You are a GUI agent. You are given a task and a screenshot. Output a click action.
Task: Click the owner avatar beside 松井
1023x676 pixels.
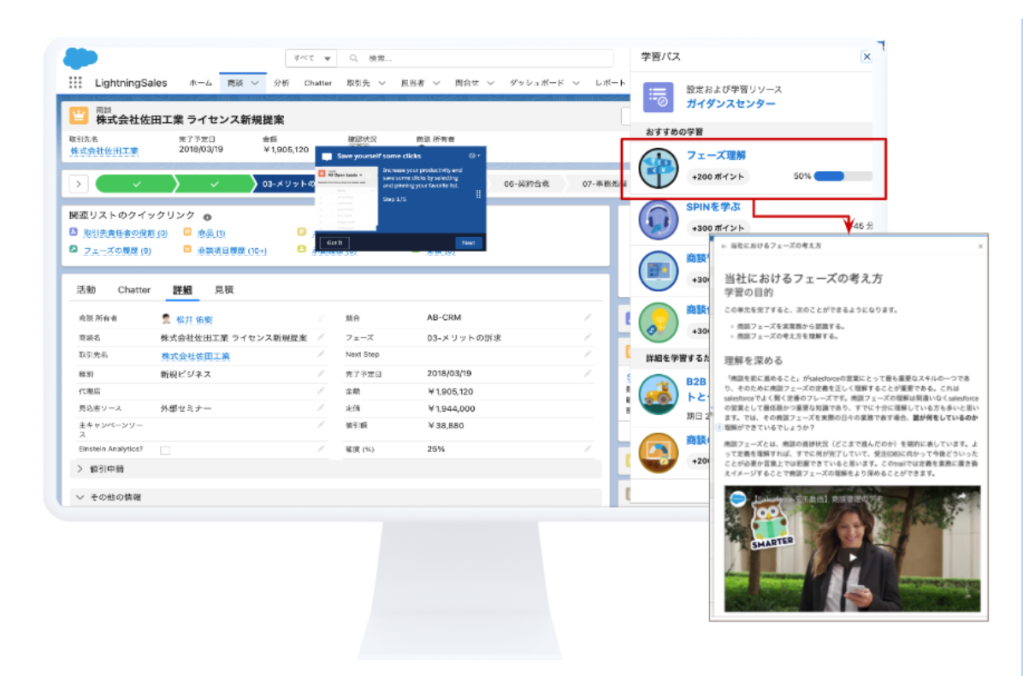point(166,318)
